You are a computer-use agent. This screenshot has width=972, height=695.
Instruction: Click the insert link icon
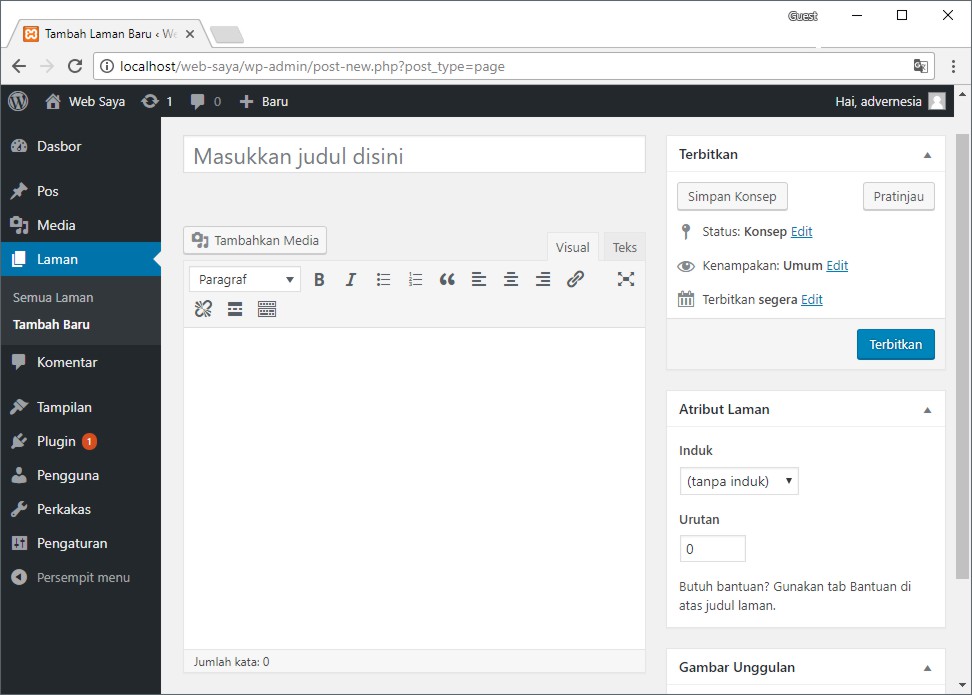[x=575, y=280]
